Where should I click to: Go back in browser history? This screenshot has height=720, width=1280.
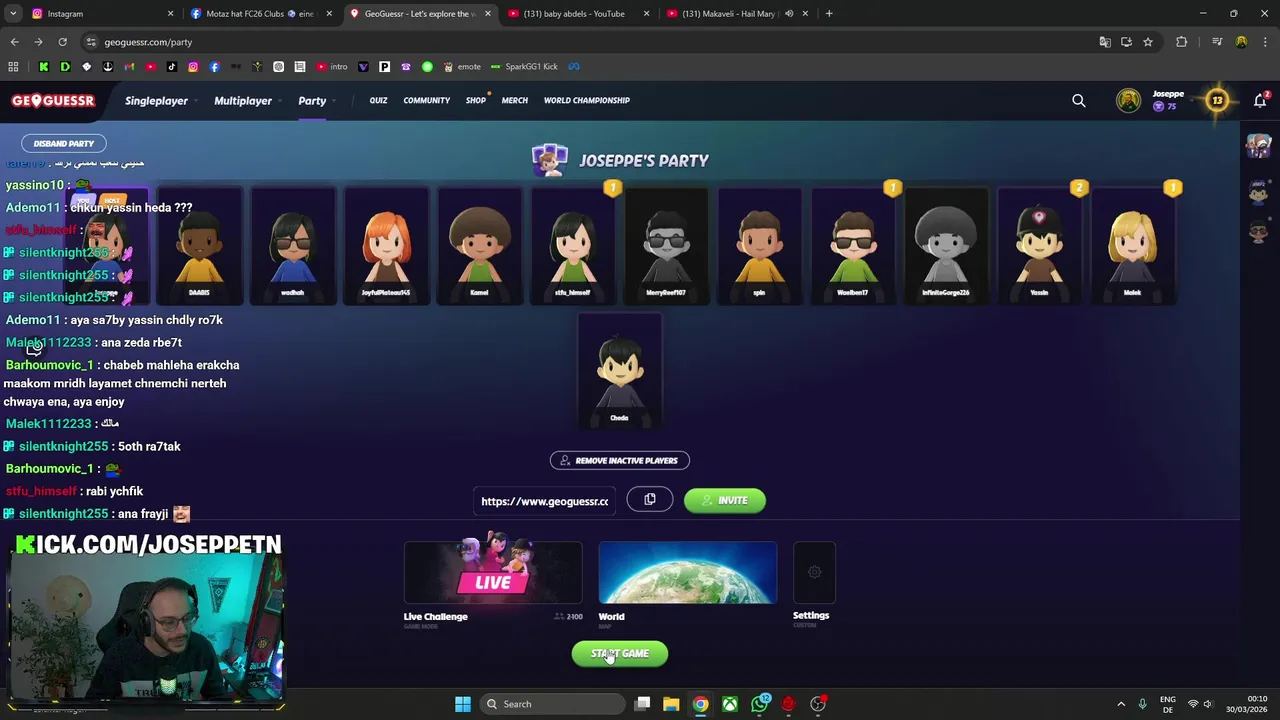[x=14, y=42]
